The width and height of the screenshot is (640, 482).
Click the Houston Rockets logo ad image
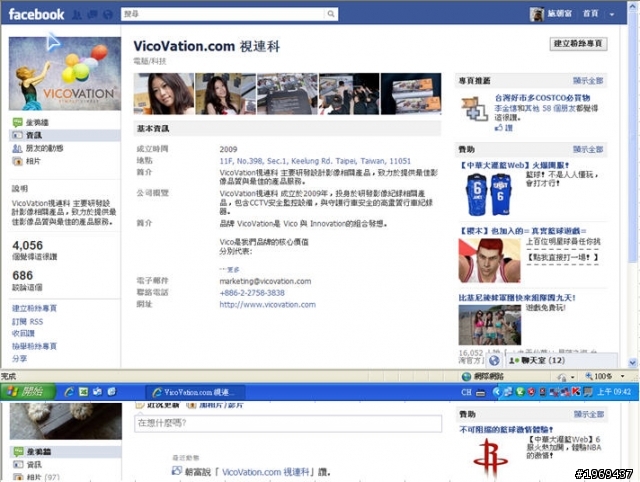490,457
